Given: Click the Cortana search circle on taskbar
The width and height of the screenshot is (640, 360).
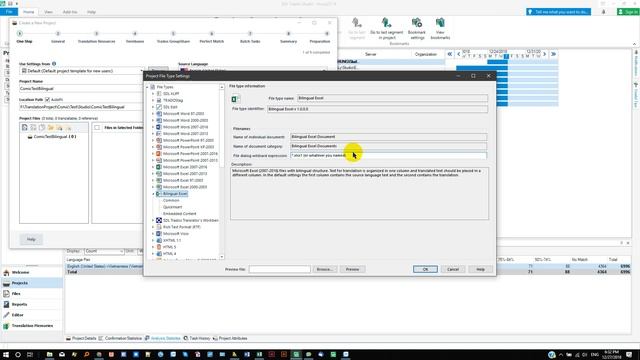Looking at the screenshot, I should point(18,354).
